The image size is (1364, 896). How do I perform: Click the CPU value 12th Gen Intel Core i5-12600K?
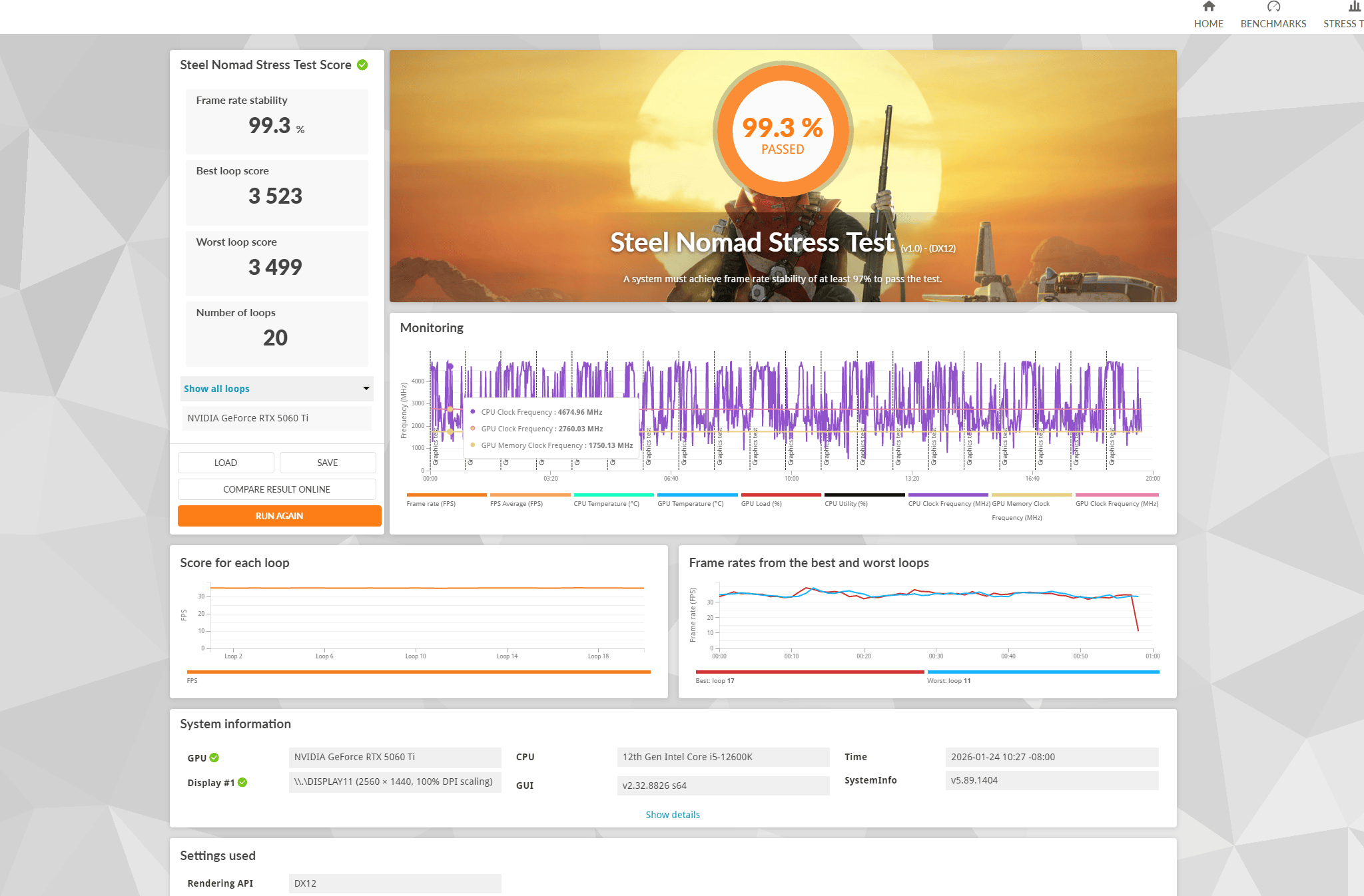723,757
